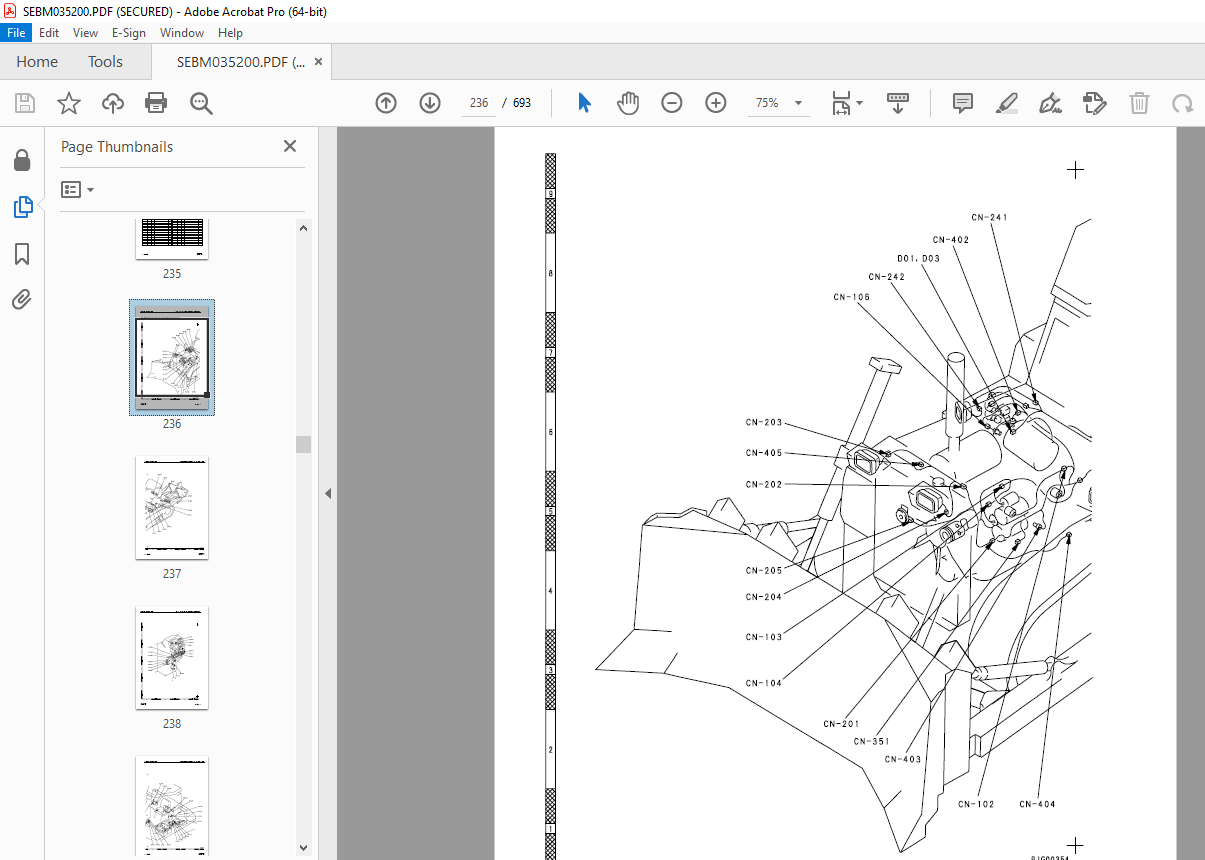The image size is (1205, 860).
Task: Click the upload to cloud icon
Action: click(x=113, y=103)
